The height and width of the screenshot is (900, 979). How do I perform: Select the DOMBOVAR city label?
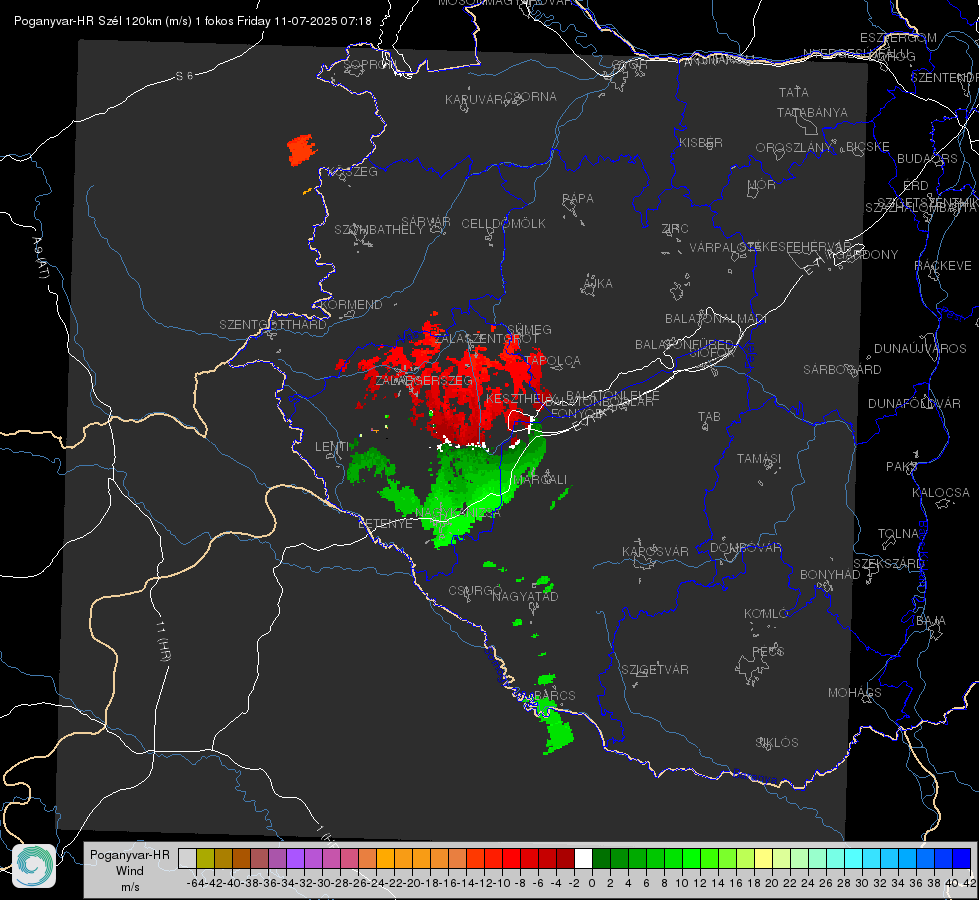745,547
